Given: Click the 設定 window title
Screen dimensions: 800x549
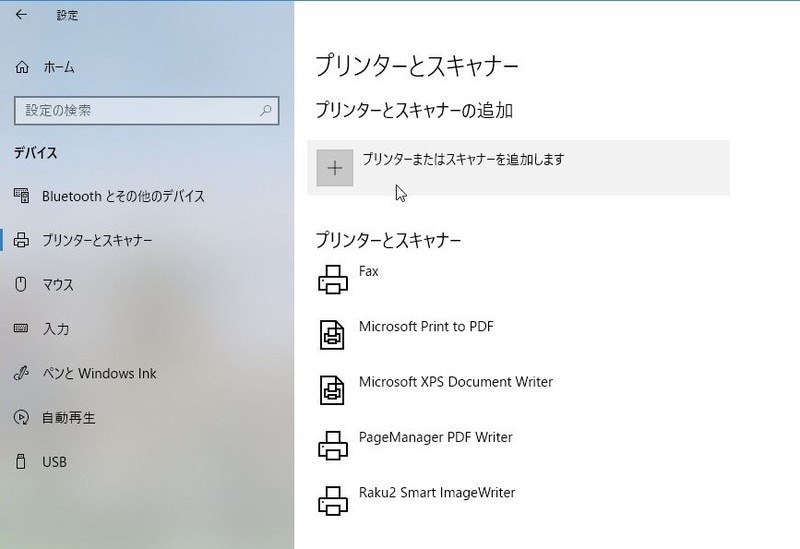Looking at the screenshot, I should (67, 15).
